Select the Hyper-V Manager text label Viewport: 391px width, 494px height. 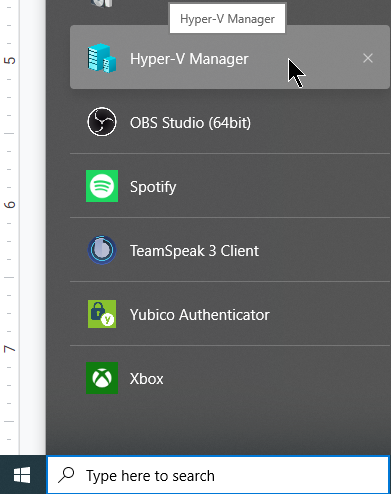(x=189, y=59)
